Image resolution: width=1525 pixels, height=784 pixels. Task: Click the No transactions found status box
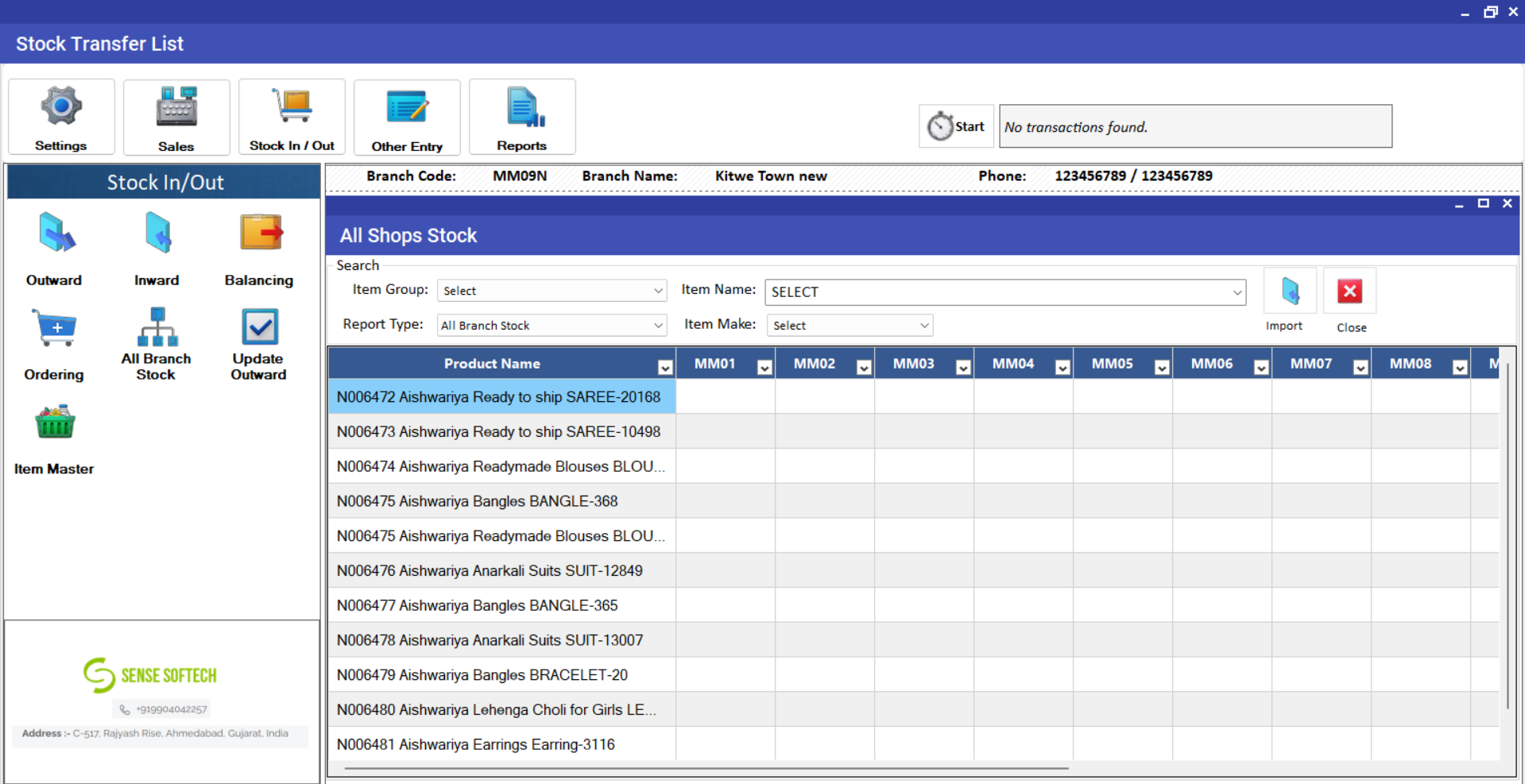[x=1195, y=126]
